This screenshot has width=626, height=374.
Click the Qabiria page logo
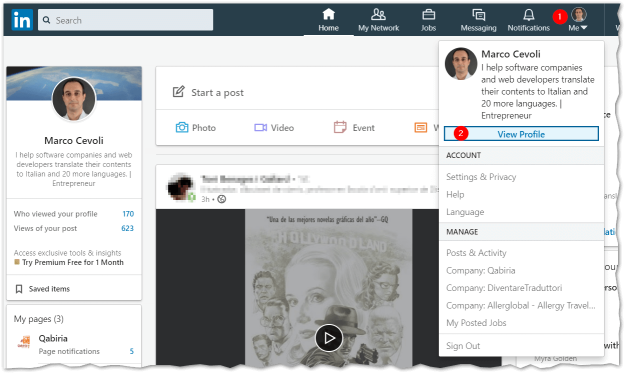tap(24, 342)
